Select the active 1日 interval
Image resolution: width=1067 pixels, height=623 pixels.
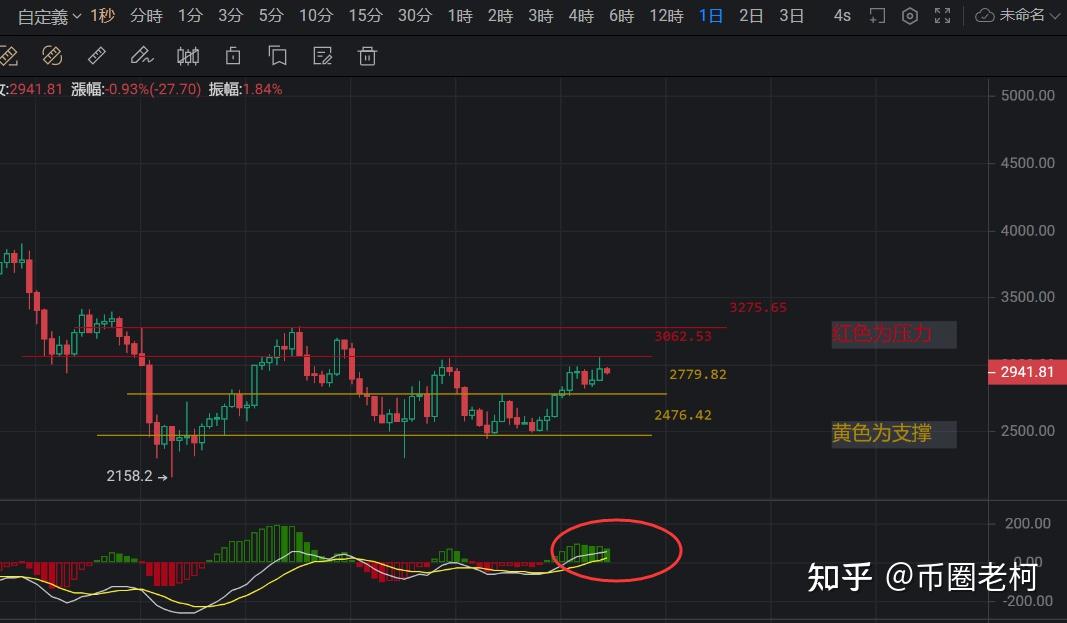coord(711,16)
